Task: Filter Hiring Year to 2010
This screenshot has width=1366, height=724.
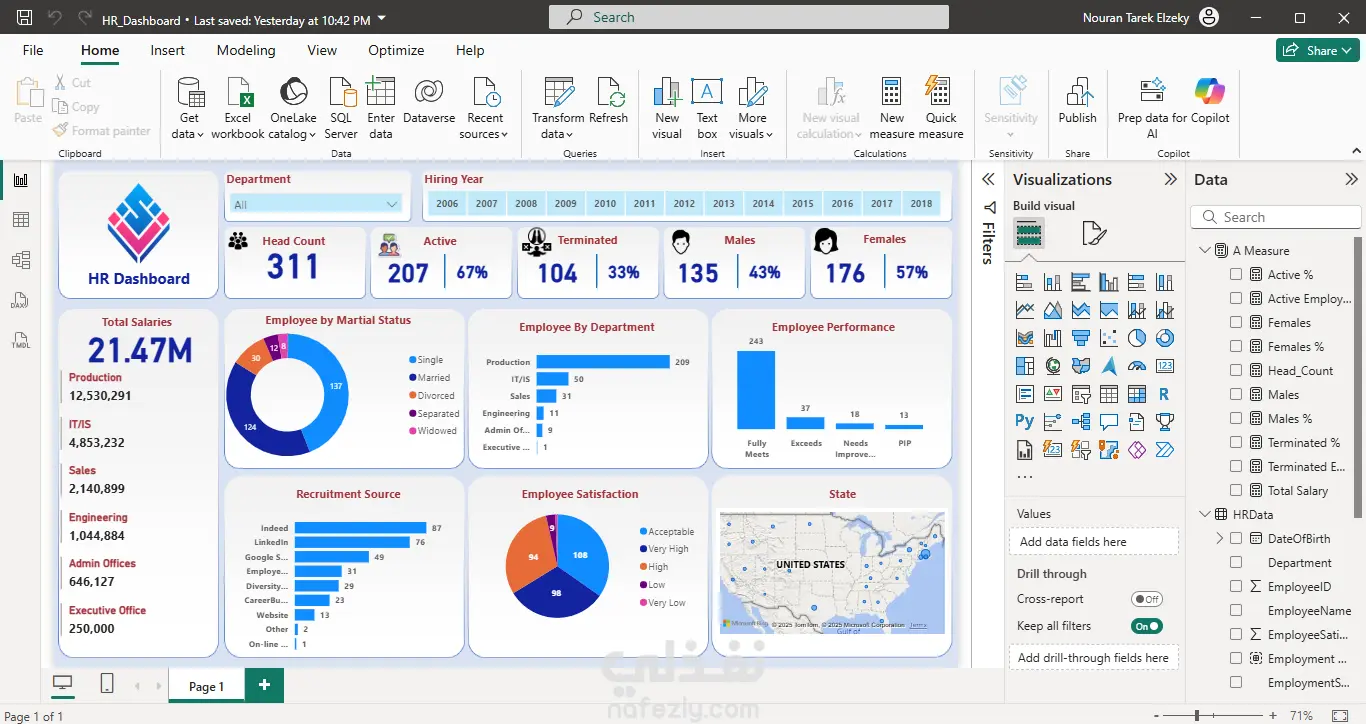Action: pyautogui.click(x=605, y=203)
